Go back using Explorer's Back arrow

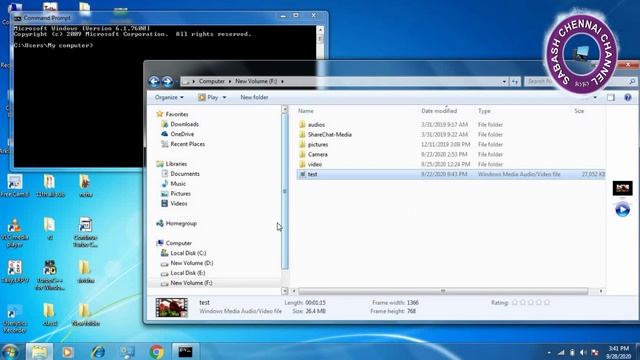click(x=154, y=81)
